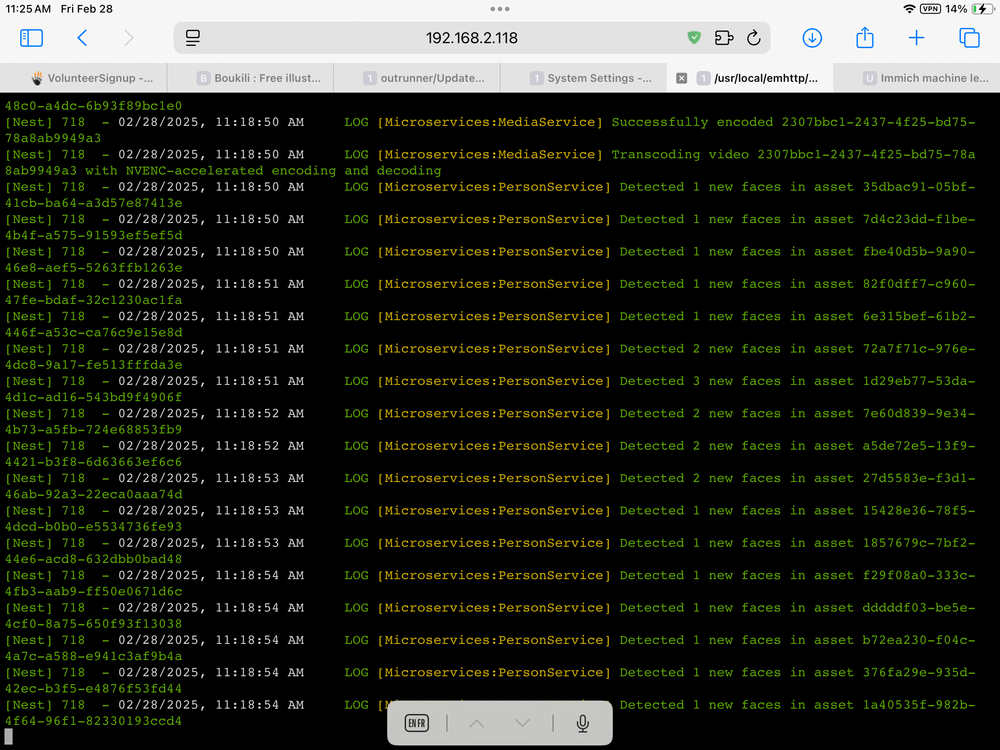This screenshot has width=1000, height=750.
Task: Click the terminal cursor block at bottom
Action: click(x=8, y=737)
